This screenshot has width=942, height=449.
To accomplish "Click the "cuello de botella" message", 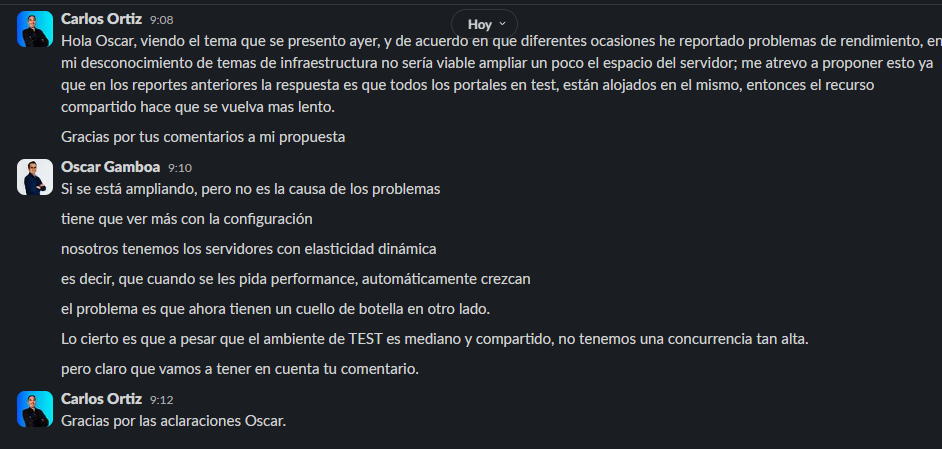I will pos(275,309).
